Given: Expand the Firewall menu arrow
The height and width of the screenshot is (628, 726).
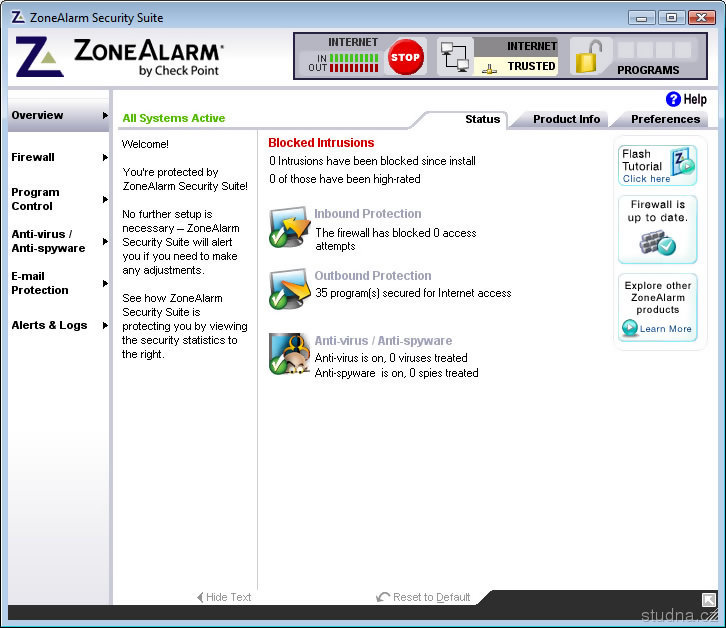Looking at the screenshot, I should pyautogui.click(x=105, y=157).
